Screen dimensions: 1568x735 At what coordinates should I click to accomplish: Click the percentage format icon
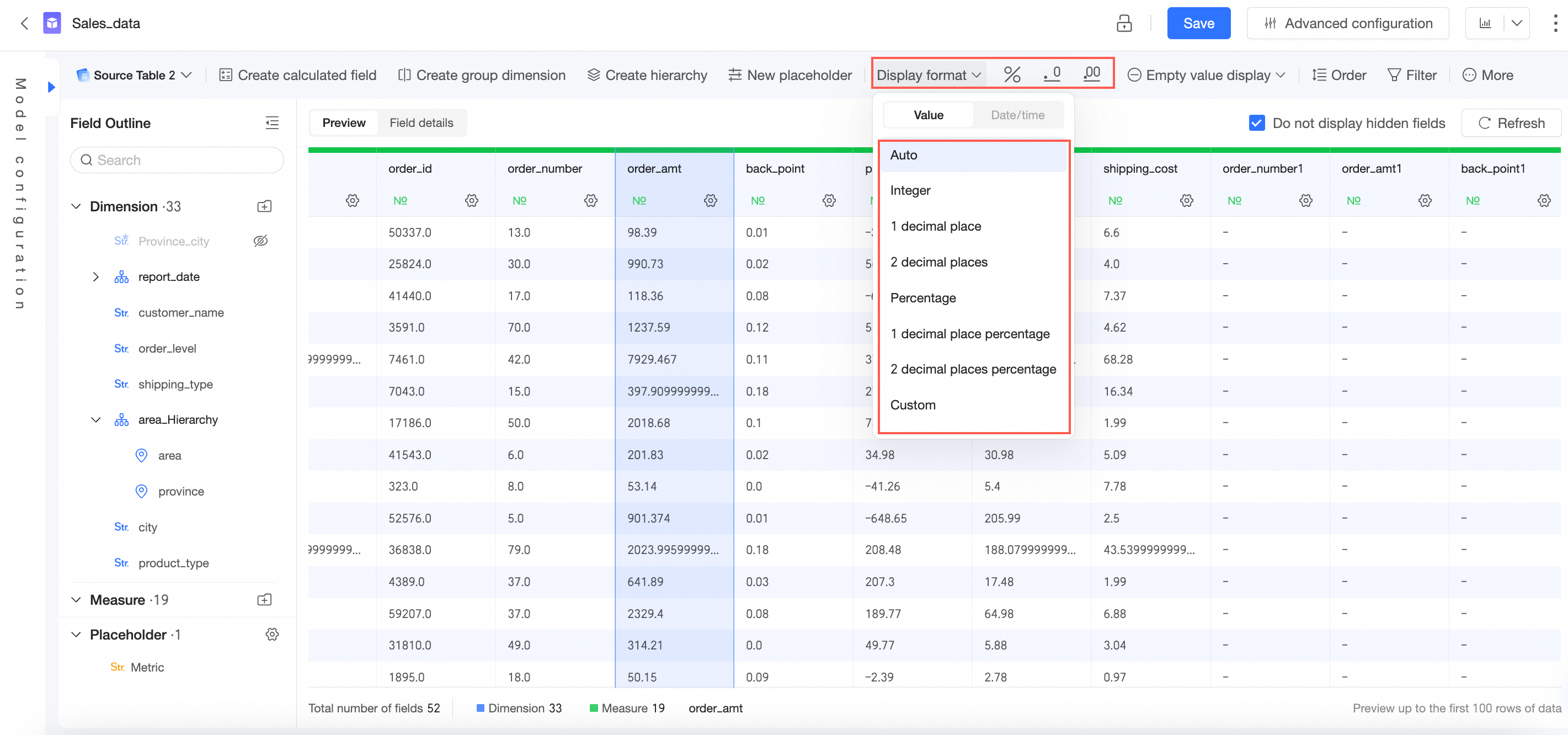pos(1012,75)
